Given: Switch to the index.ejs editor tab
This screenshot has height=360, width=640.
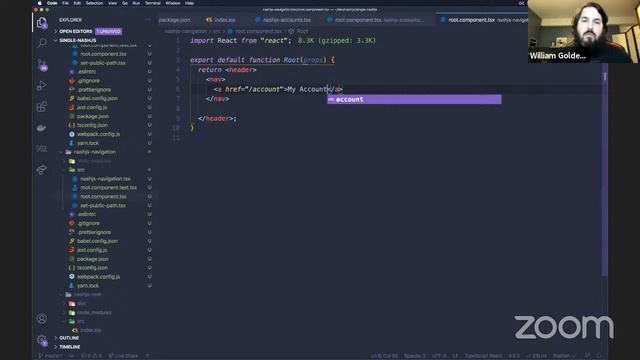Looking at the screenshot, I should point(221,20).
